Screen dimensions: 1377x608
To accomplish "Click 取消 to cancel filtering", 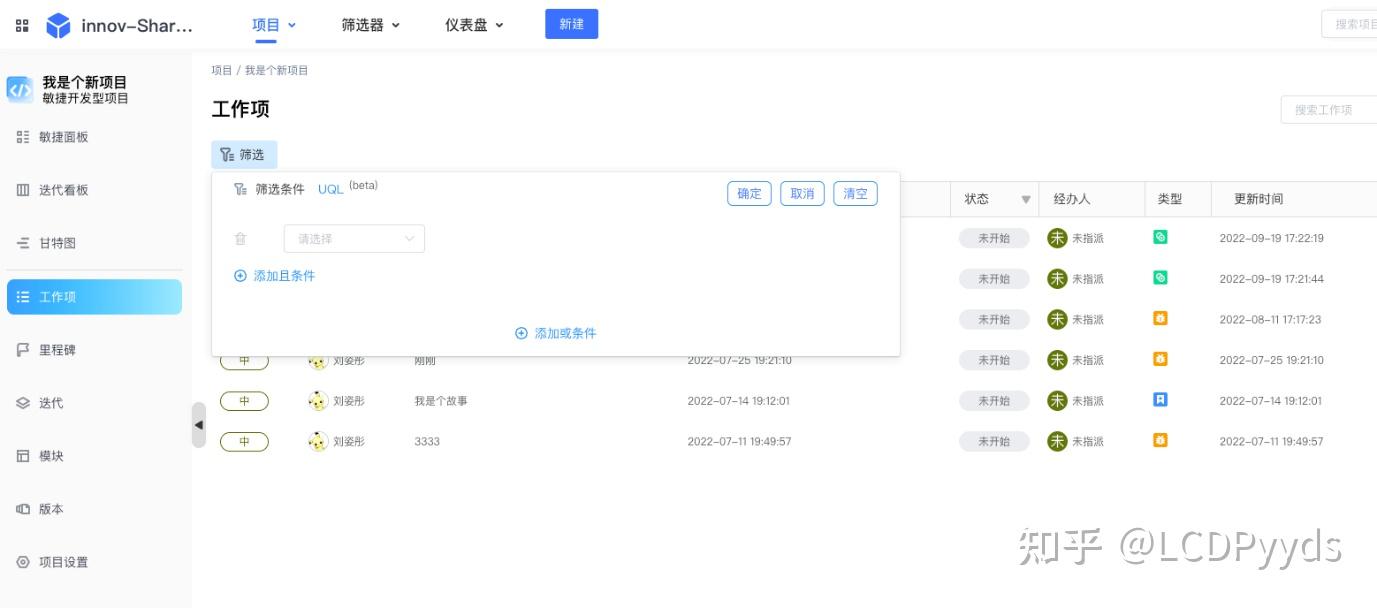I will pos(802,194).
